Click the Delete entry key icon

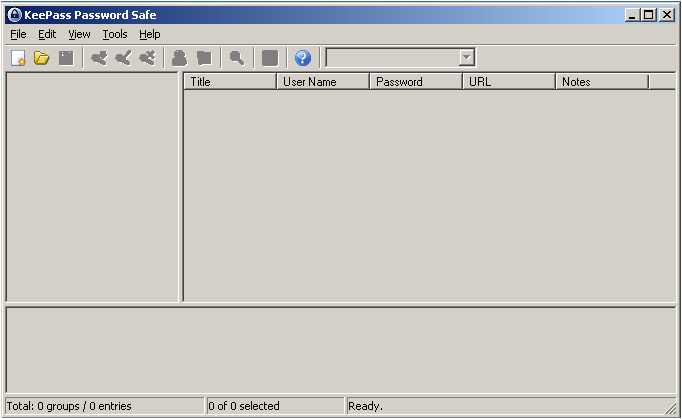[147, 58]
